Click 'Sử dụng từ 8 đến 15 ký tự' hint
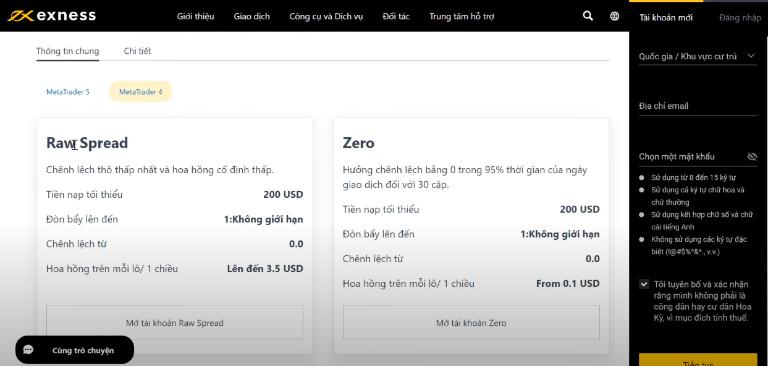Screen dimensions: 768x366 point(694,177)
